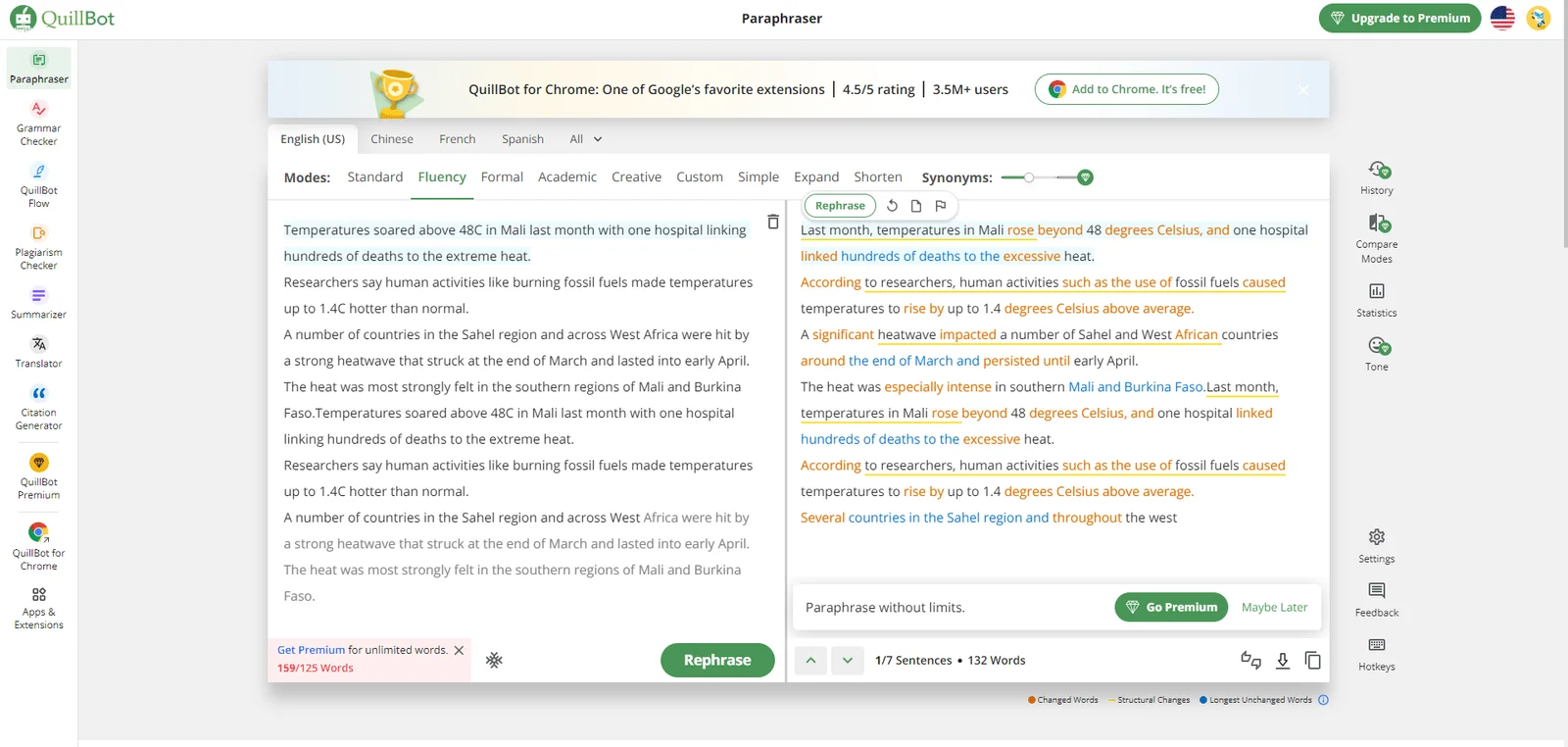Click the freeze words snowflake icon

494,660
